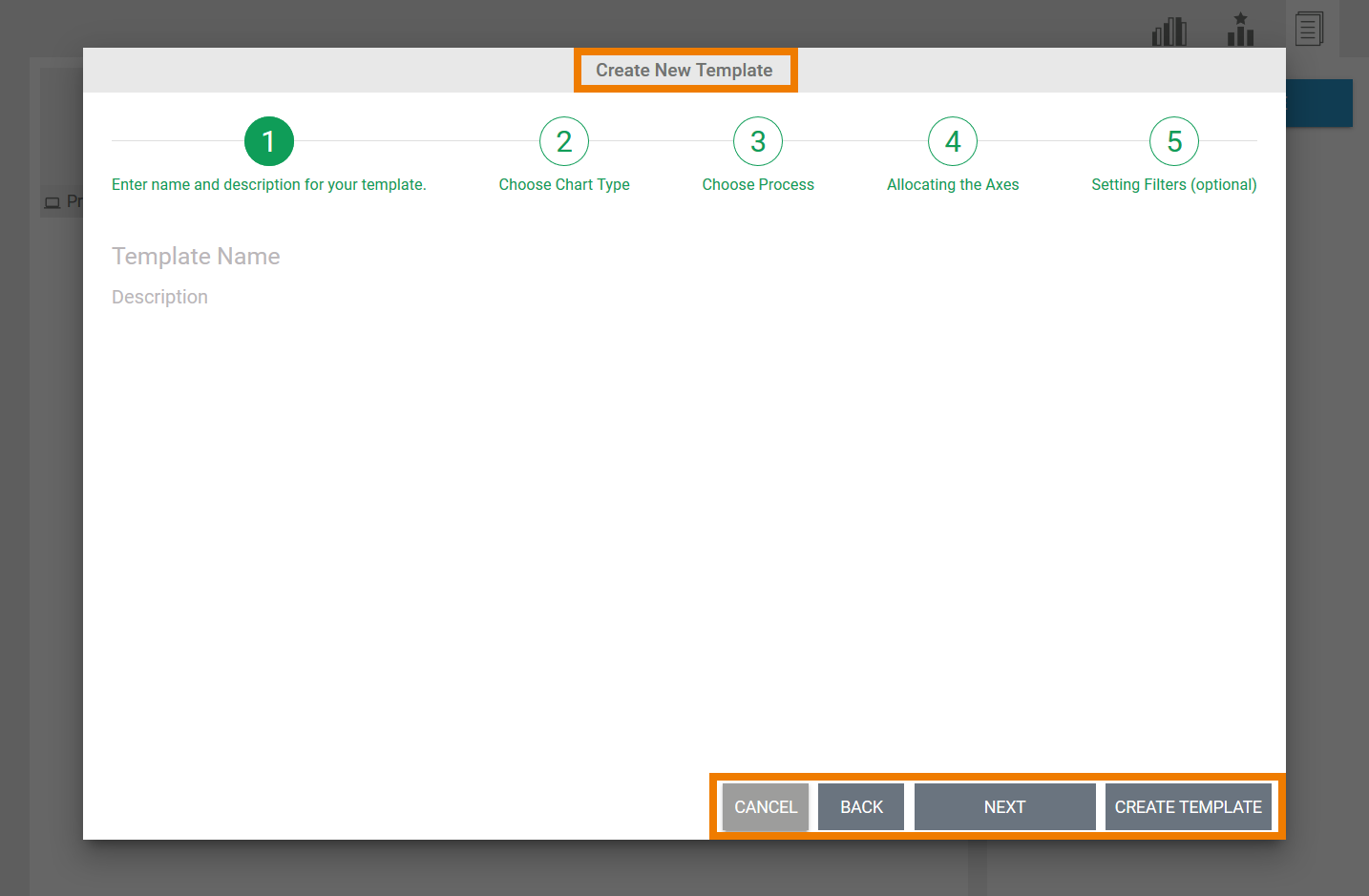This screenshot has height=896, width=1369.
Task: Click the bar chart icon in top toolbar
Action: coord(1169,31)
